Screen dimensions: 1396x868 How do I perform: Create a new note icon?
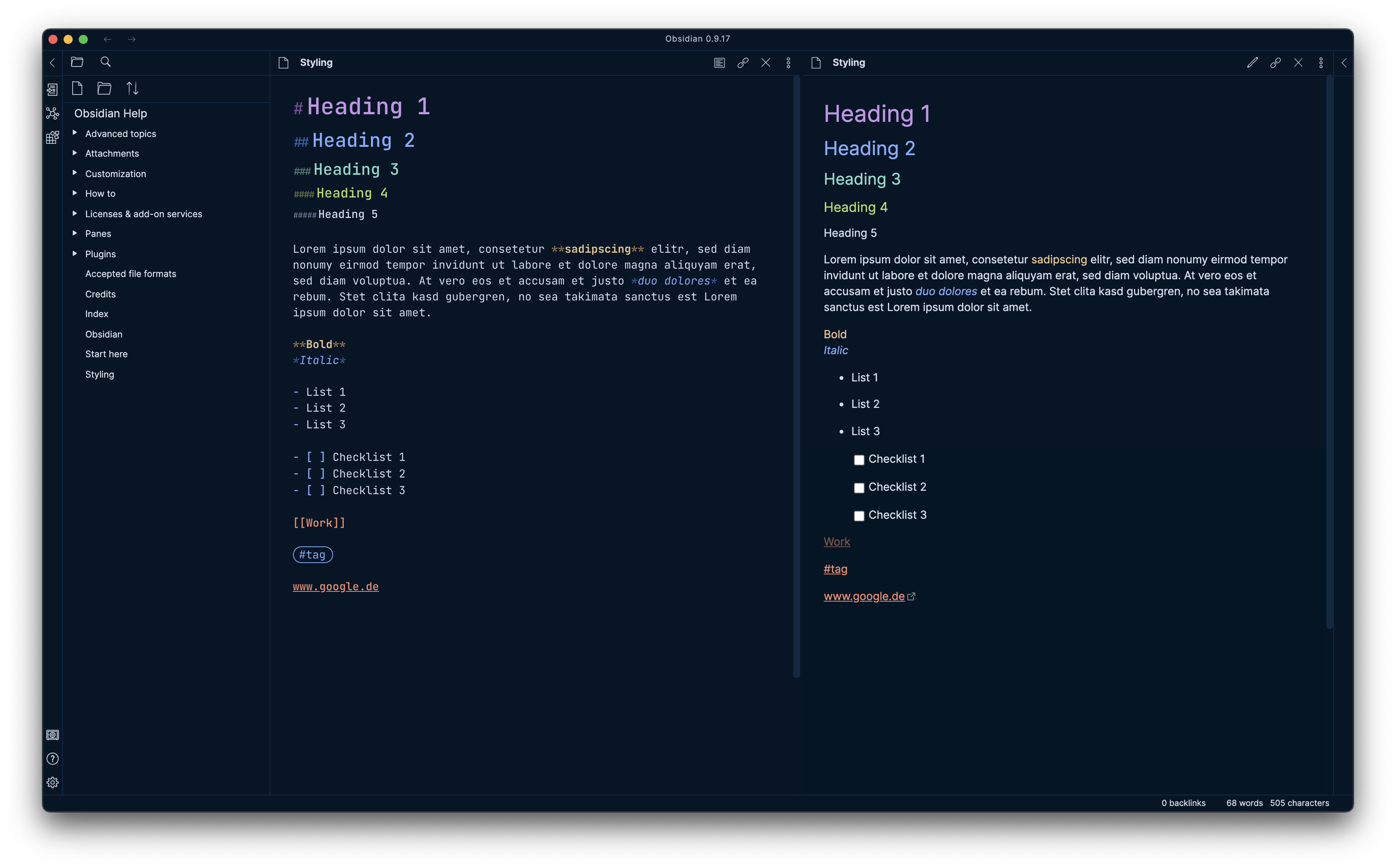(x=77, y=89)
